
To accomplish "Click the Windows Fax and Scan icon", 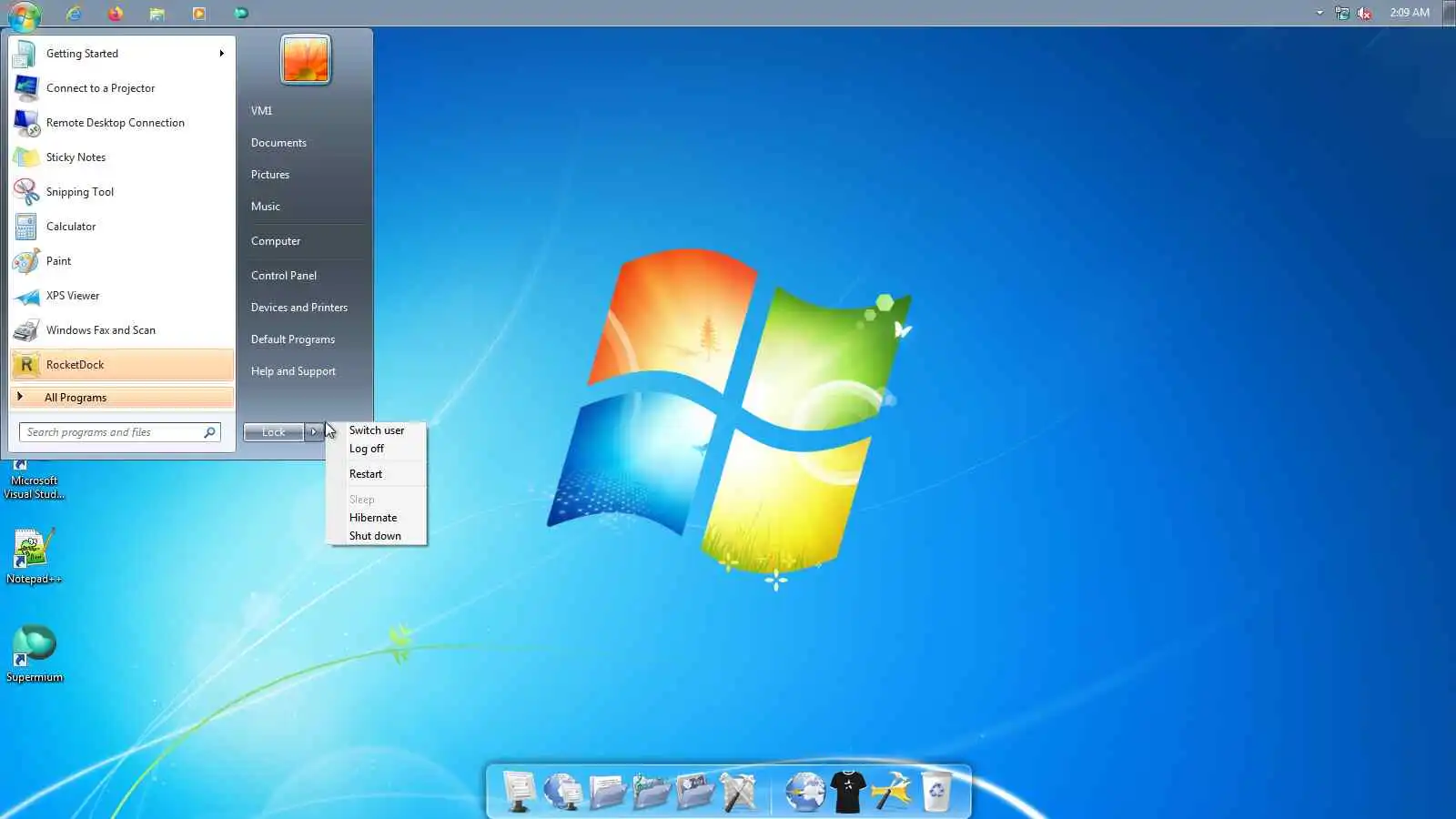I will point(25,330).
